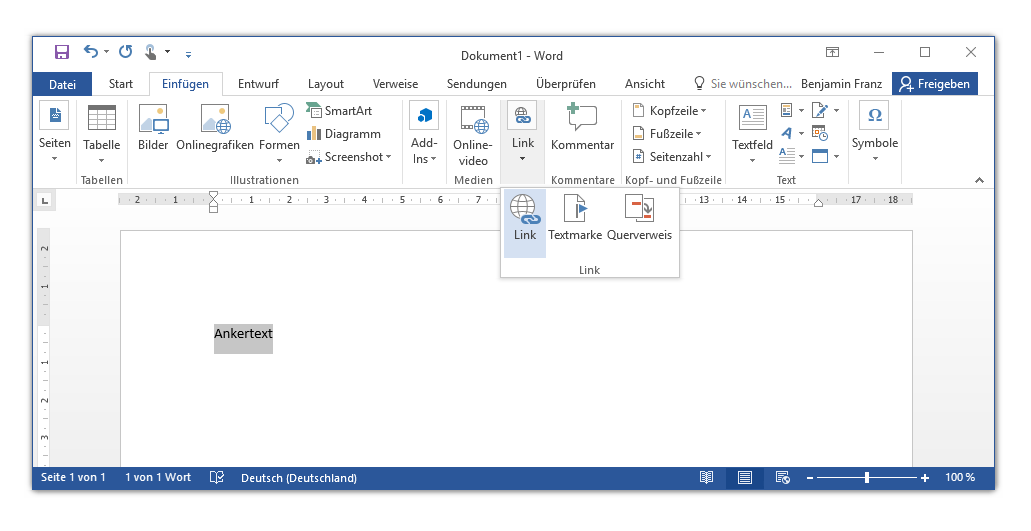Undo the last action
The width and height of the screenshot is (1031, 531).
(91, 51)
